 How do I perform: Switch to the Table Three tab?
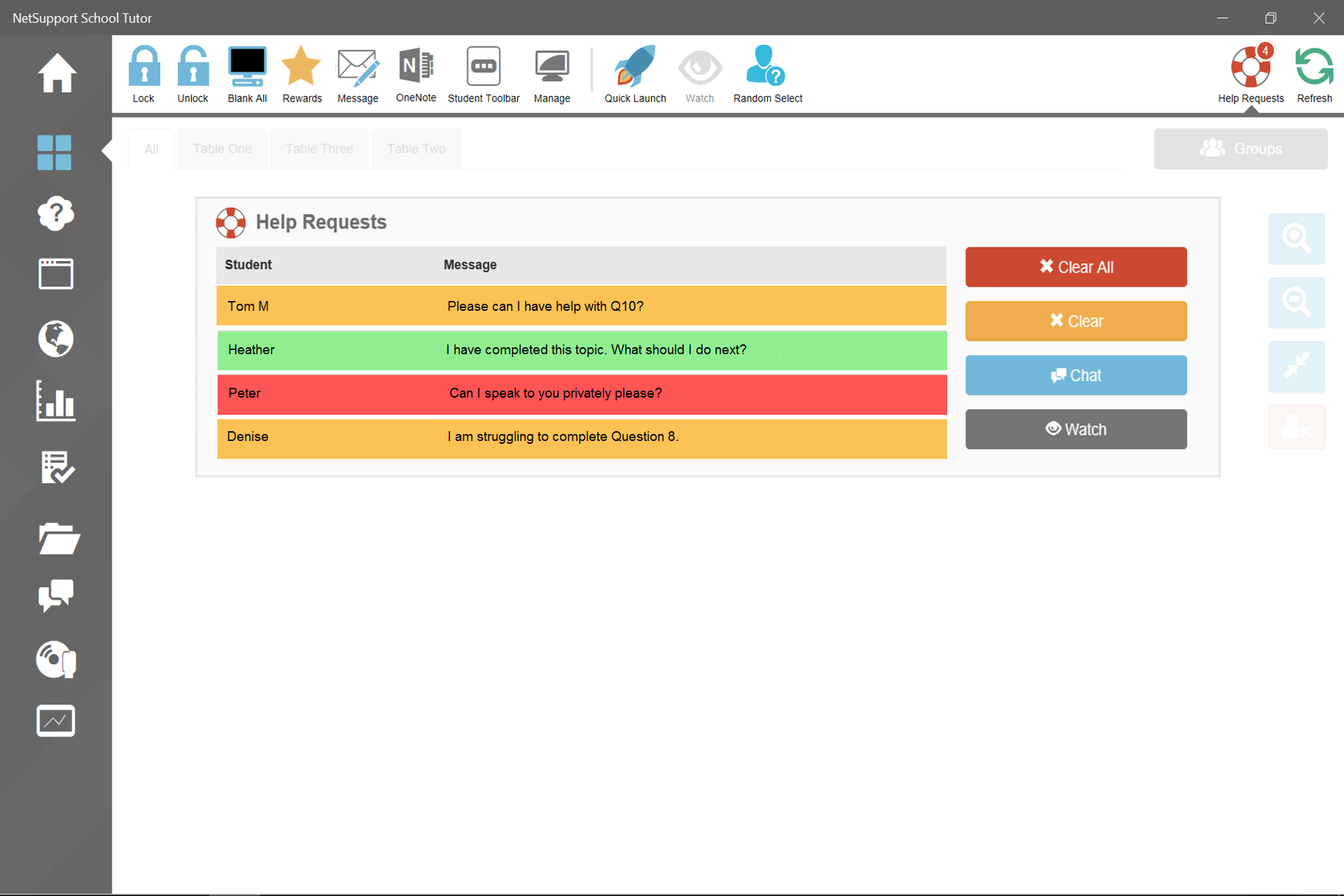click(x=319, y=149)
